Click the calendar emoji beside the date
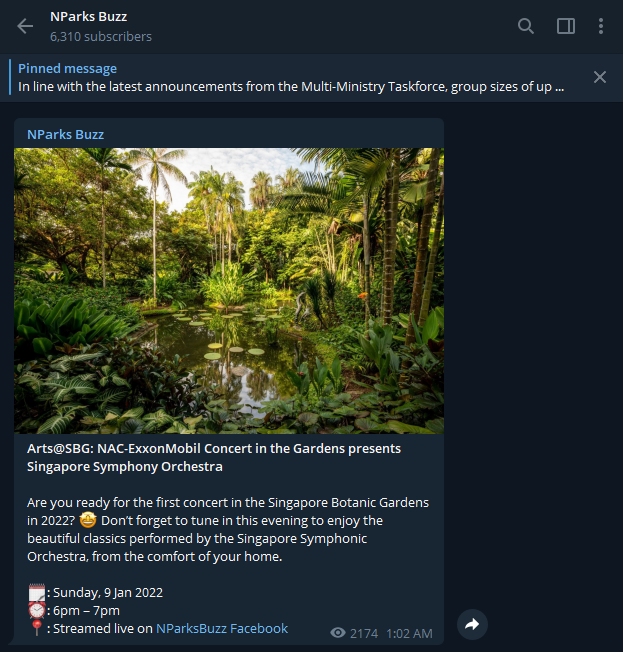The width and height of the screenshot is (623, 652). tap(37, 592)
